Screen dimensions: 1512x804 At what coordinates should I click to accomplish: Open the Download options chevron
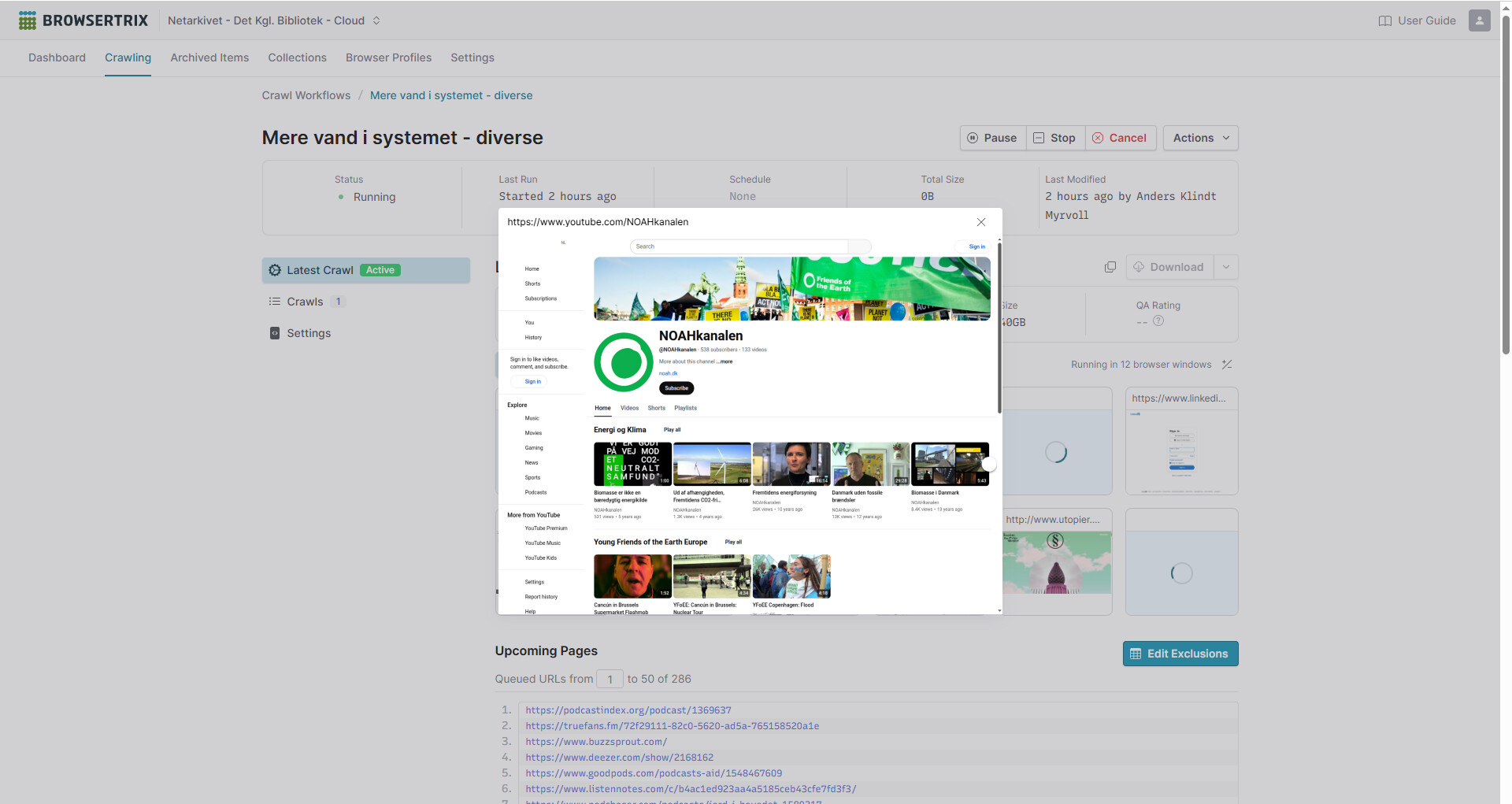[1225, 267]
